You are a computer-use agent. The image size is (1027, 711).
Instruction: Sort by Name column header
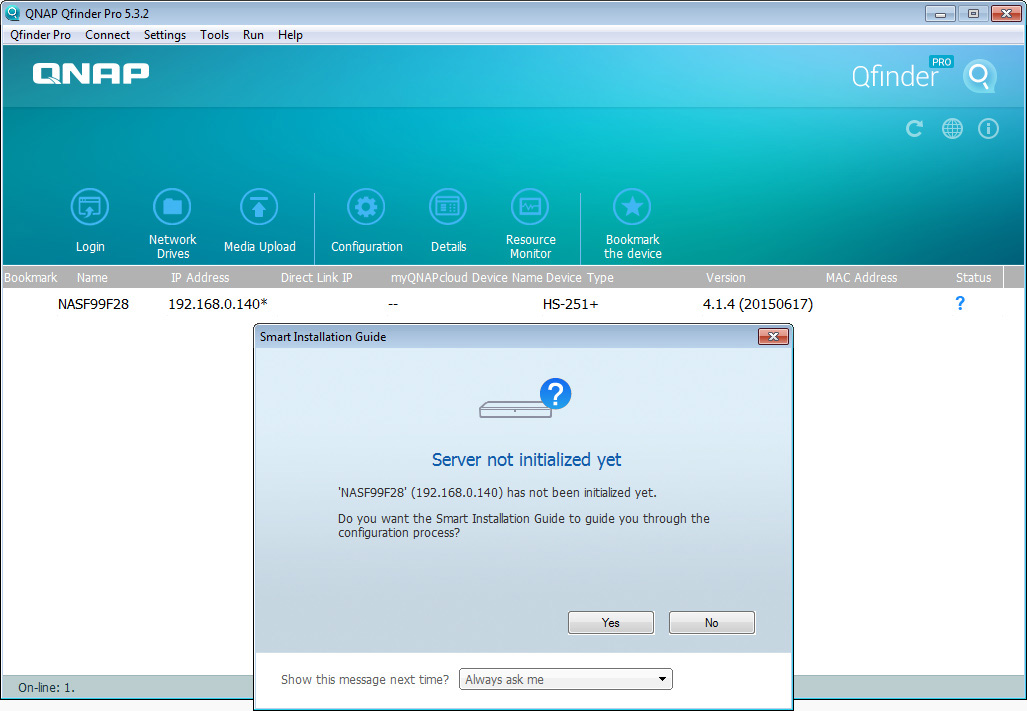92,278
